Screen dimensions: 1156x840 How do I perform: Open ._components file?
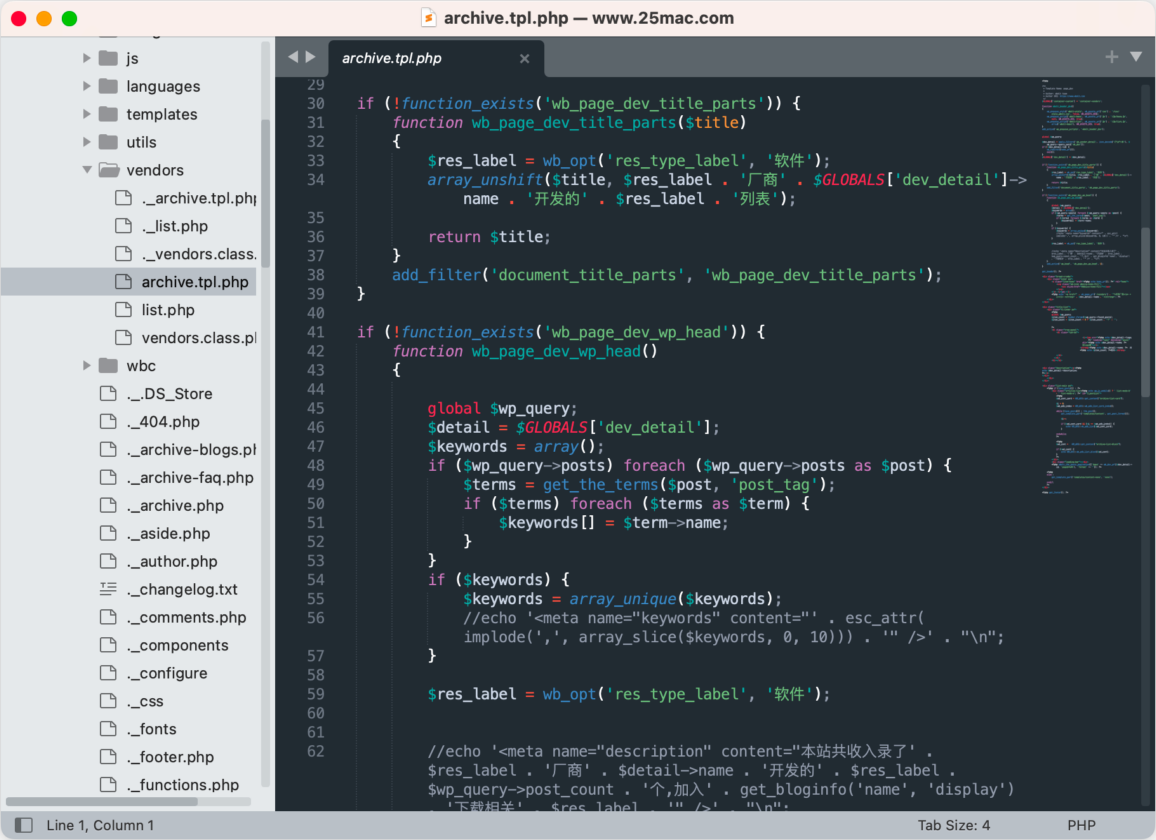pos(177,645)
